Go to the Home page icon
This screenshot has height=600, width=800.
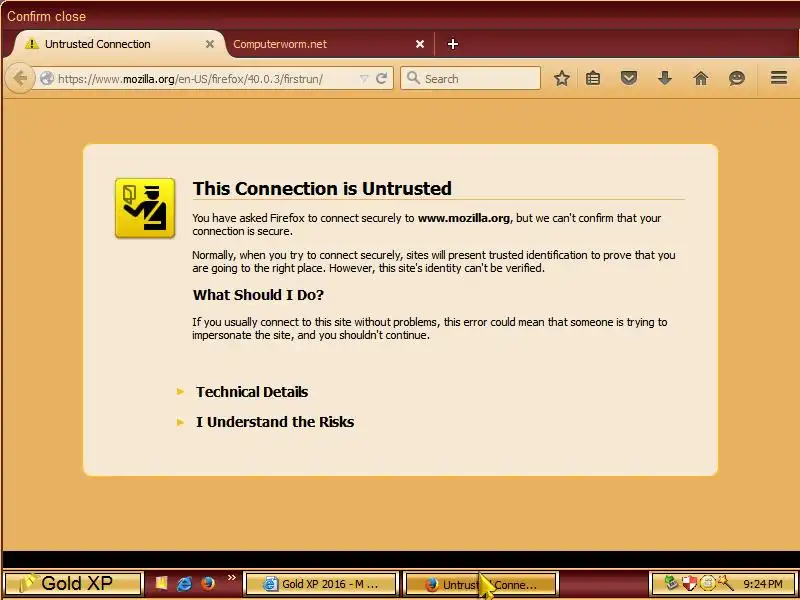(701, 79)
